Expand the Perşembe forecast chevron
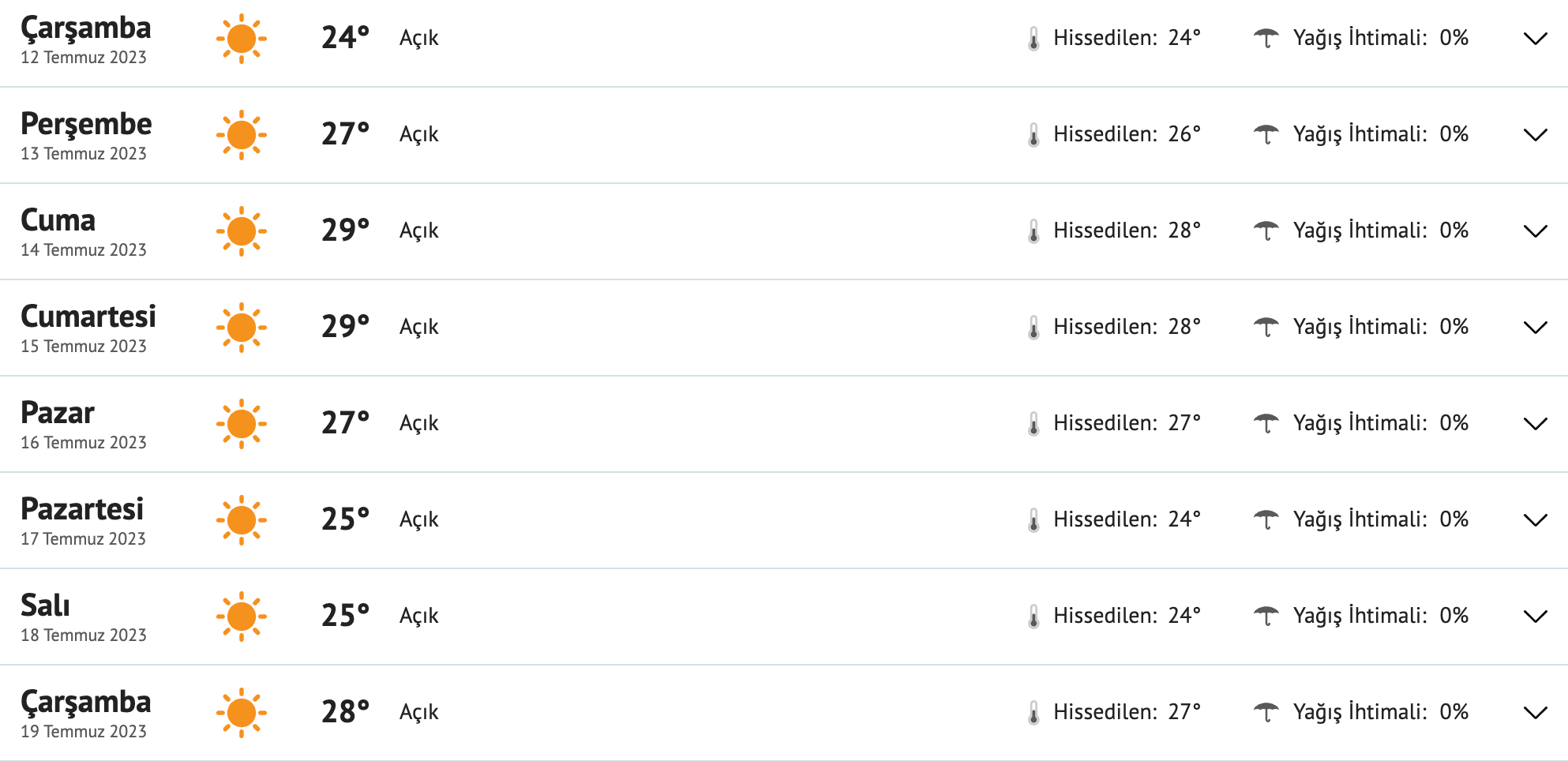The image size is (1568, 761). [1535, 135]
